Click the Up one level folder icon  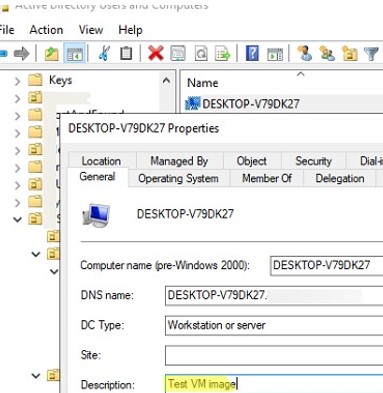click(x=52, y=53)
